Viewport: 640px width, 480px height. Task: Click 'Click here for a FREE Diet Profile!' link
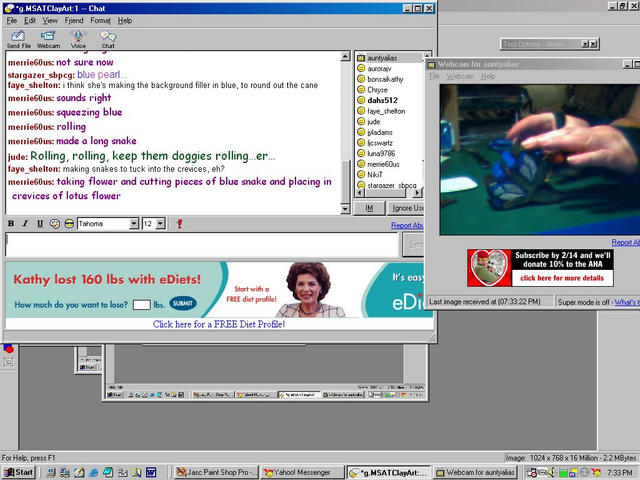(219, 324)
